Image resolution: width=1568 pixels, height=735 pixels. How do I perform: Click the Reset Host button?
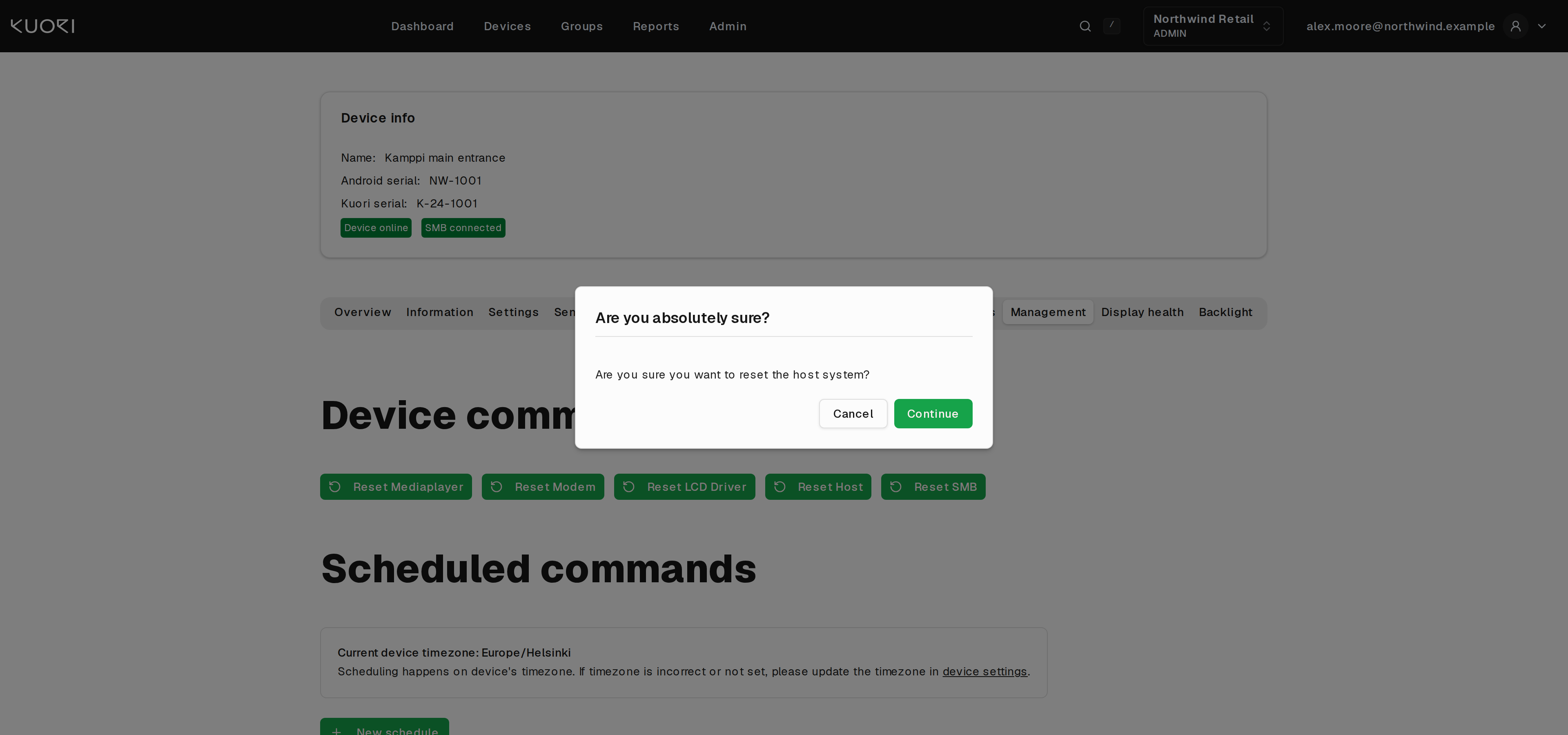pyautogui.click(x=817, y=487)
